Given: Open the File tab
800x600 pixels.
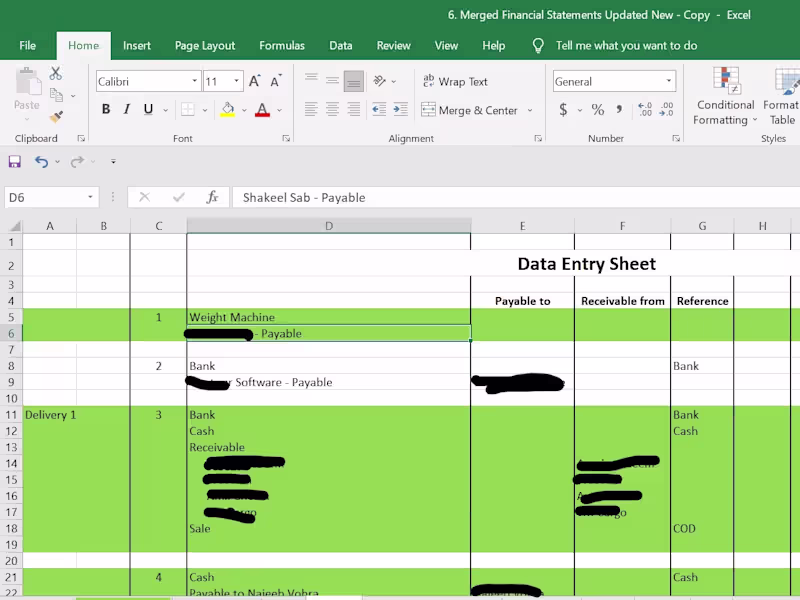Looking at the screenshot, I should click(x=28, y=45).
